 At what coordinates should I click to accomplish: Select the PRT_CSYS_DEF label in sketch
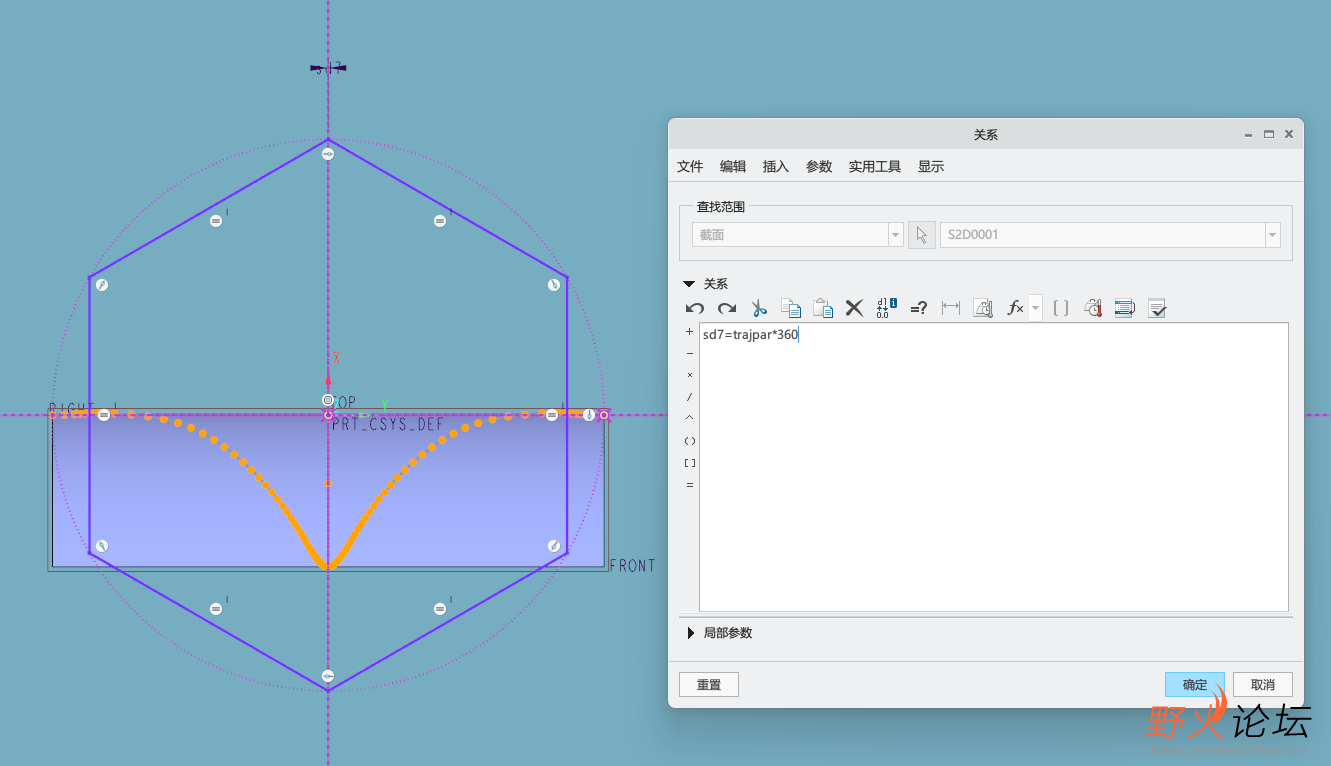coord(388,425)
